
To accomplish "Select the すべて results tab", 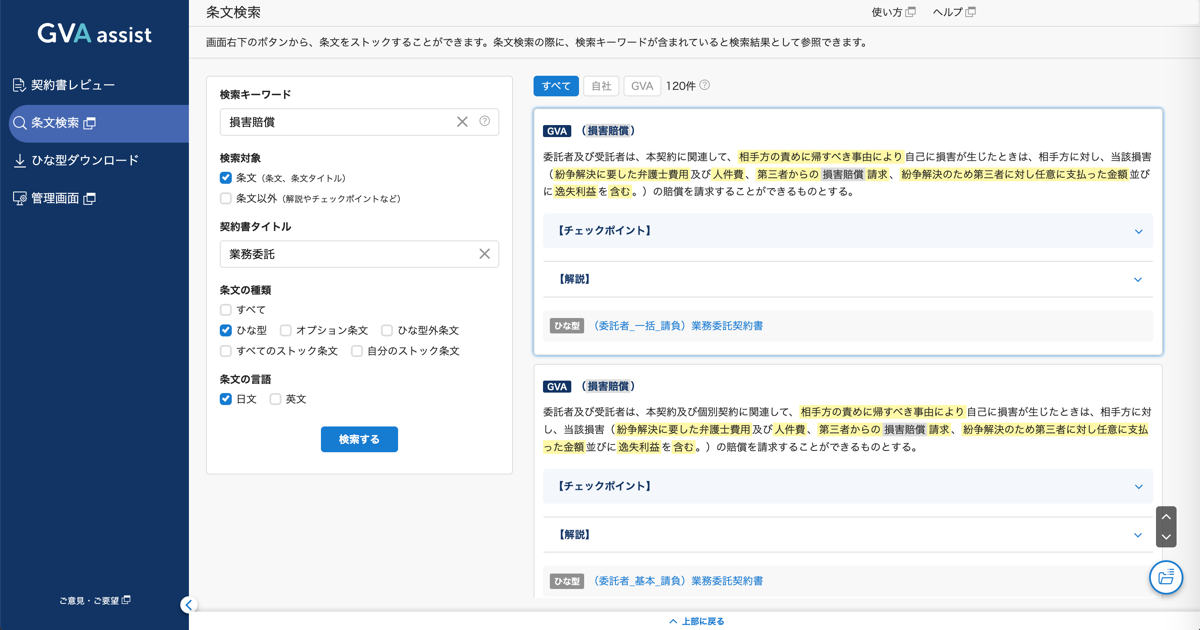I will [556, 86].
